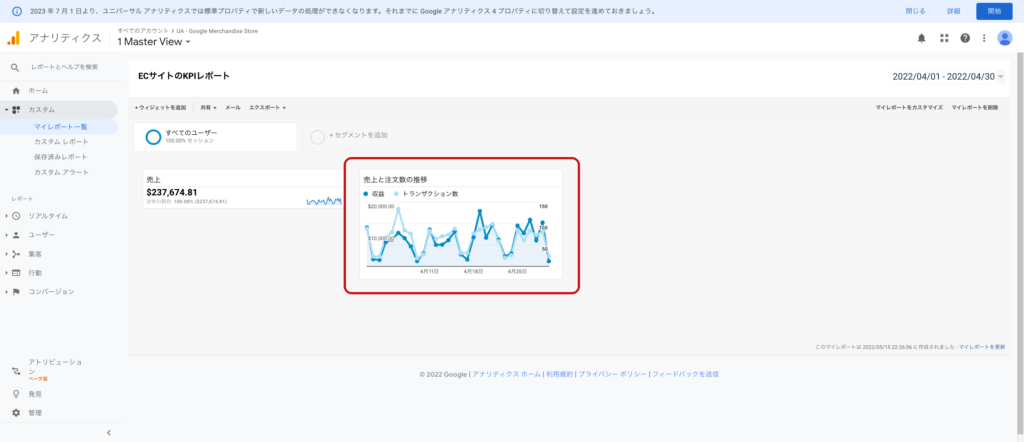Expand the リアルタイム report section

[x=7, y=216]
